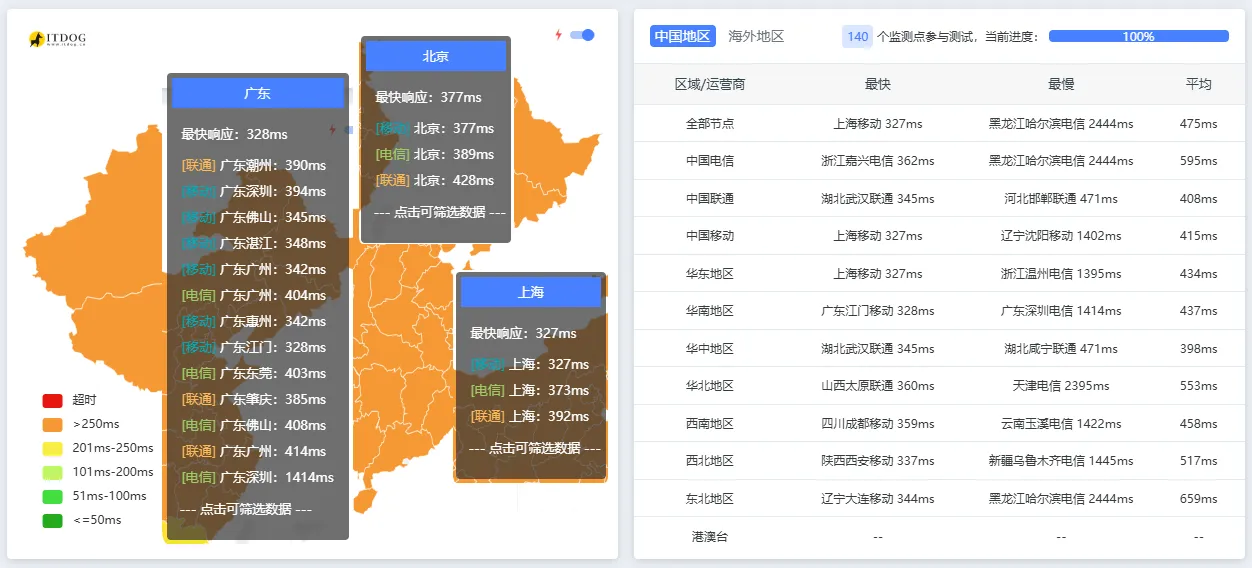Click the yellow 201ms-250ms legend swatch
Image resolution: width=1252 pixels, height=568 pixels.
(52, 448)
